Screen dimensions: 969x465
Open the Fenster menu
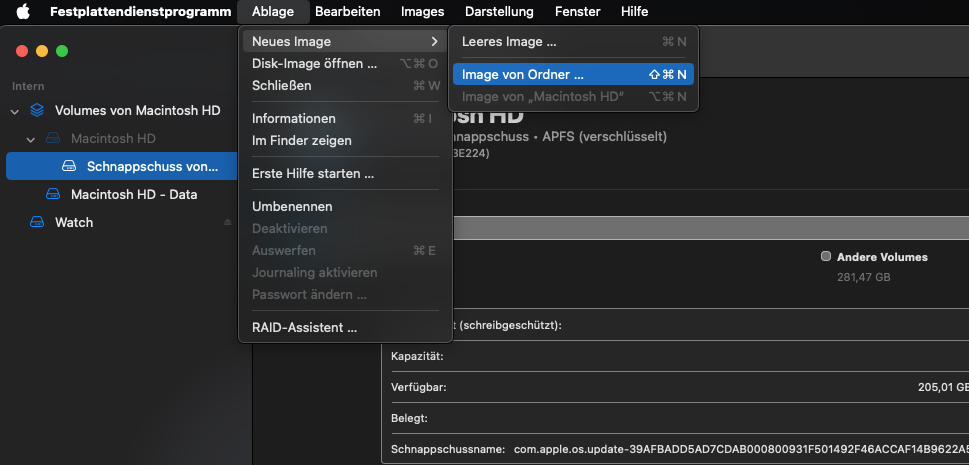click(578, 11)
